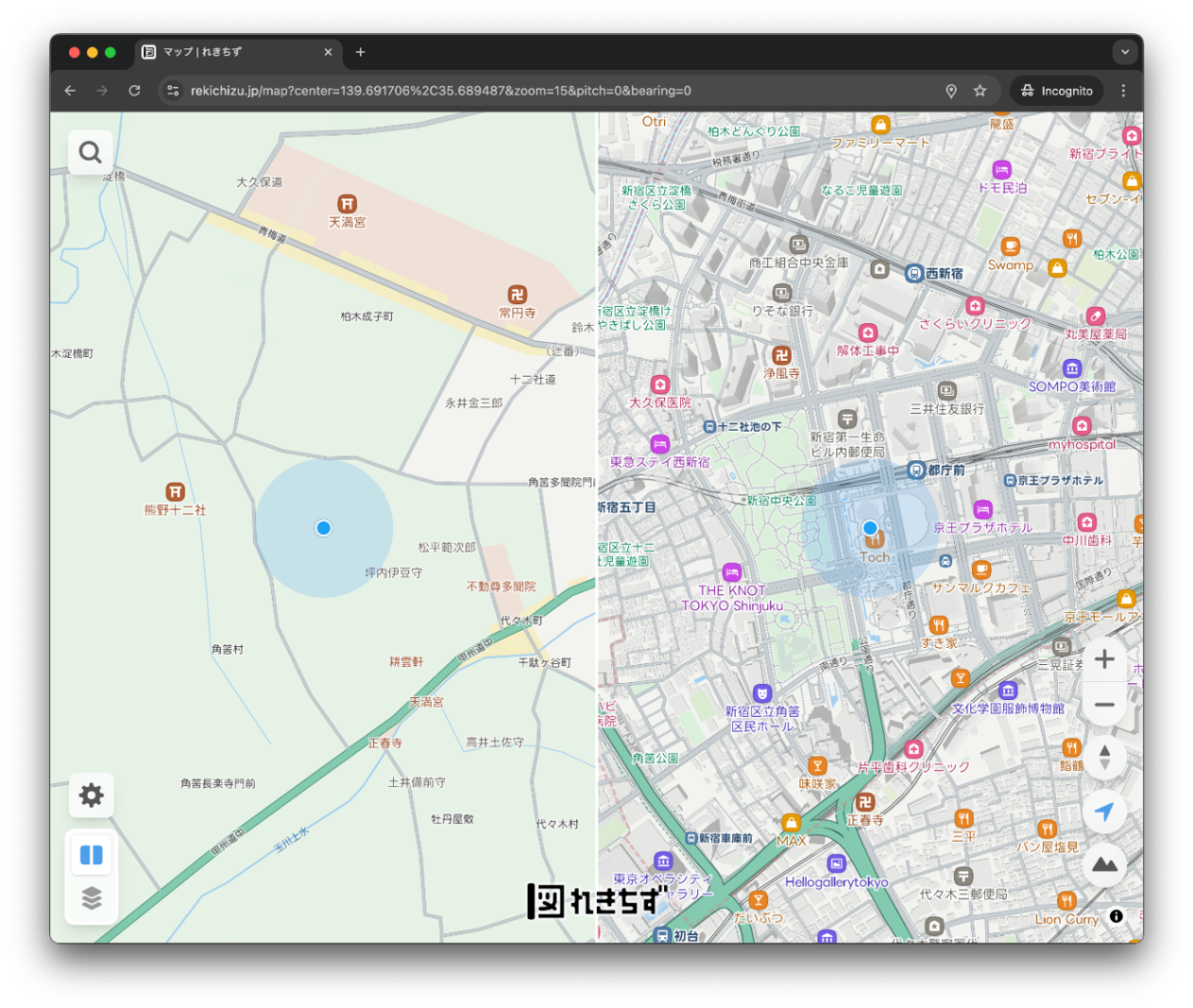Select the 味咲家 bar icon
1193x1008 pixels.
click(x=817, y=766)
